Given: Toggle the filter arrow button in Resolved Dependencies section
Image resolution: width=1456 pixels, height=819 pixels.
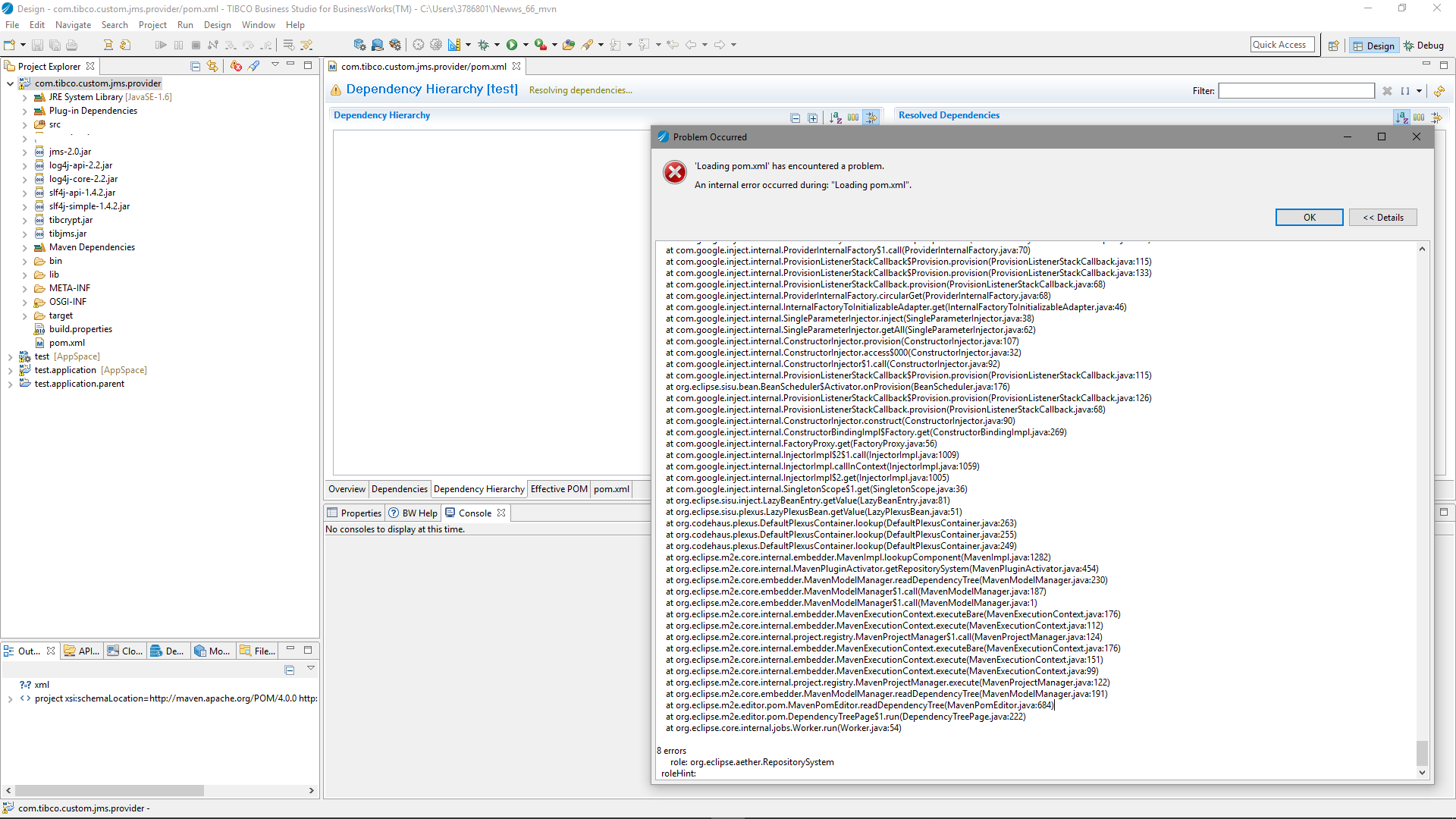Looking at the screenshot, I should pyautogui.click(x=1436, y=118).
